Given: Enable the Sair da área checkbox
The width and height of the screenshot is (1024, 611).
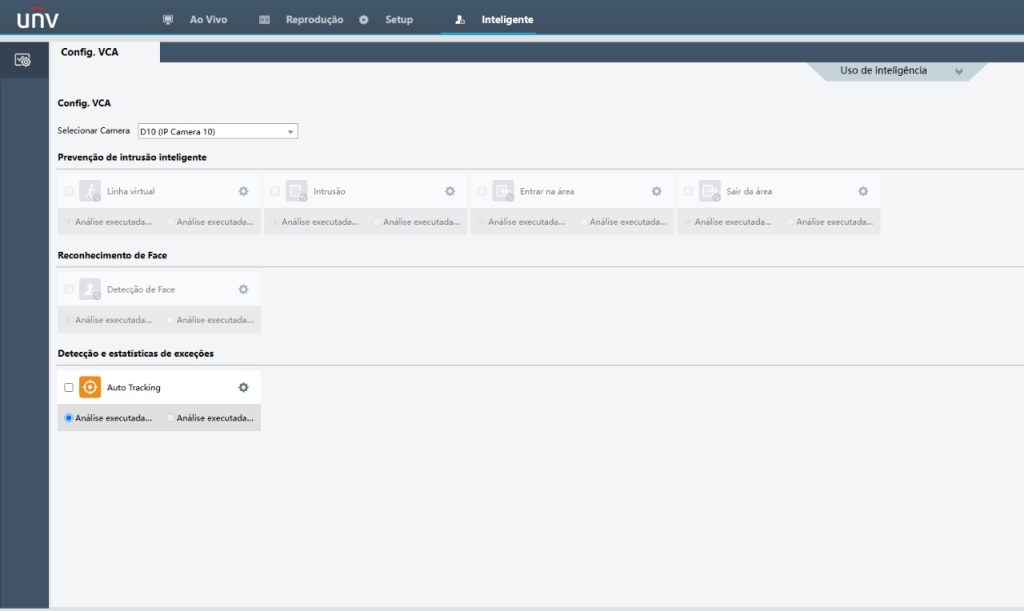Looking at the screenshot, I should [688, 191].
